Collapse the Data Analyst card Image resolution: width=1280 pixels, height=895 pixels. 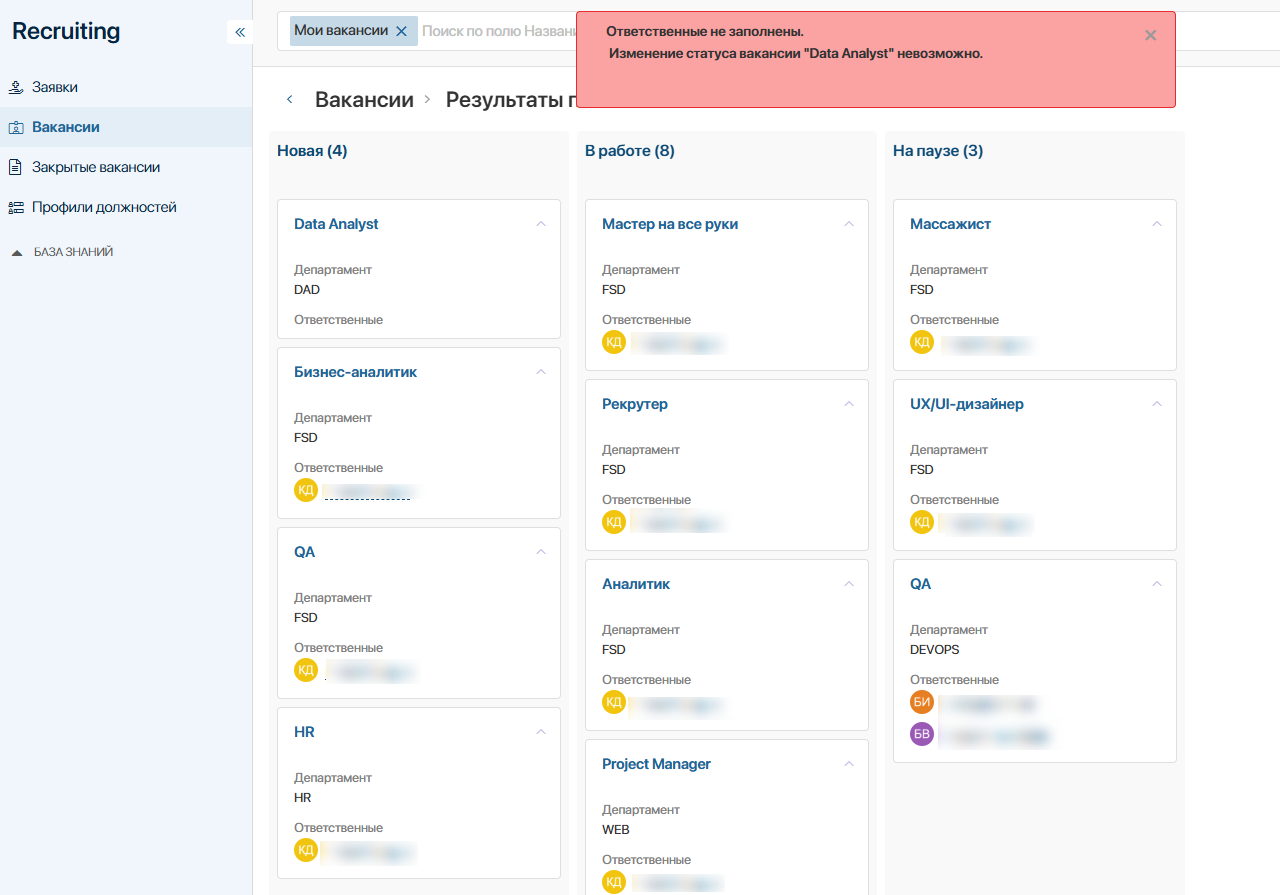(541, 224)
